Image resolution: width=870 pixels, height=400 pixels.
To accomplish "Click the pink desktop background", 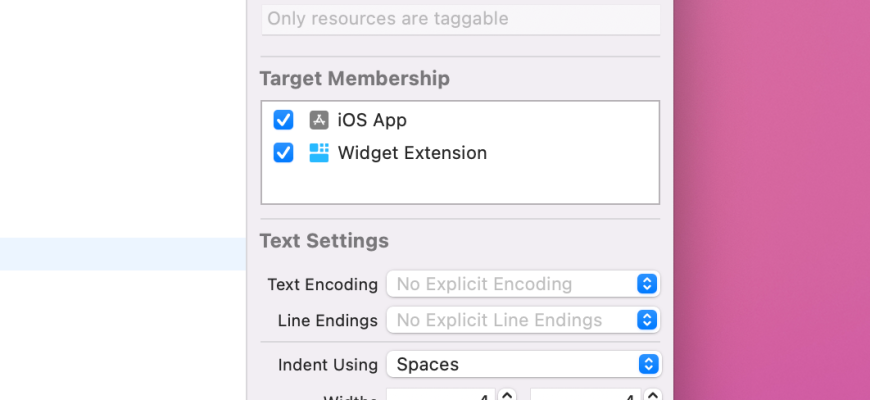I will 770,200.
